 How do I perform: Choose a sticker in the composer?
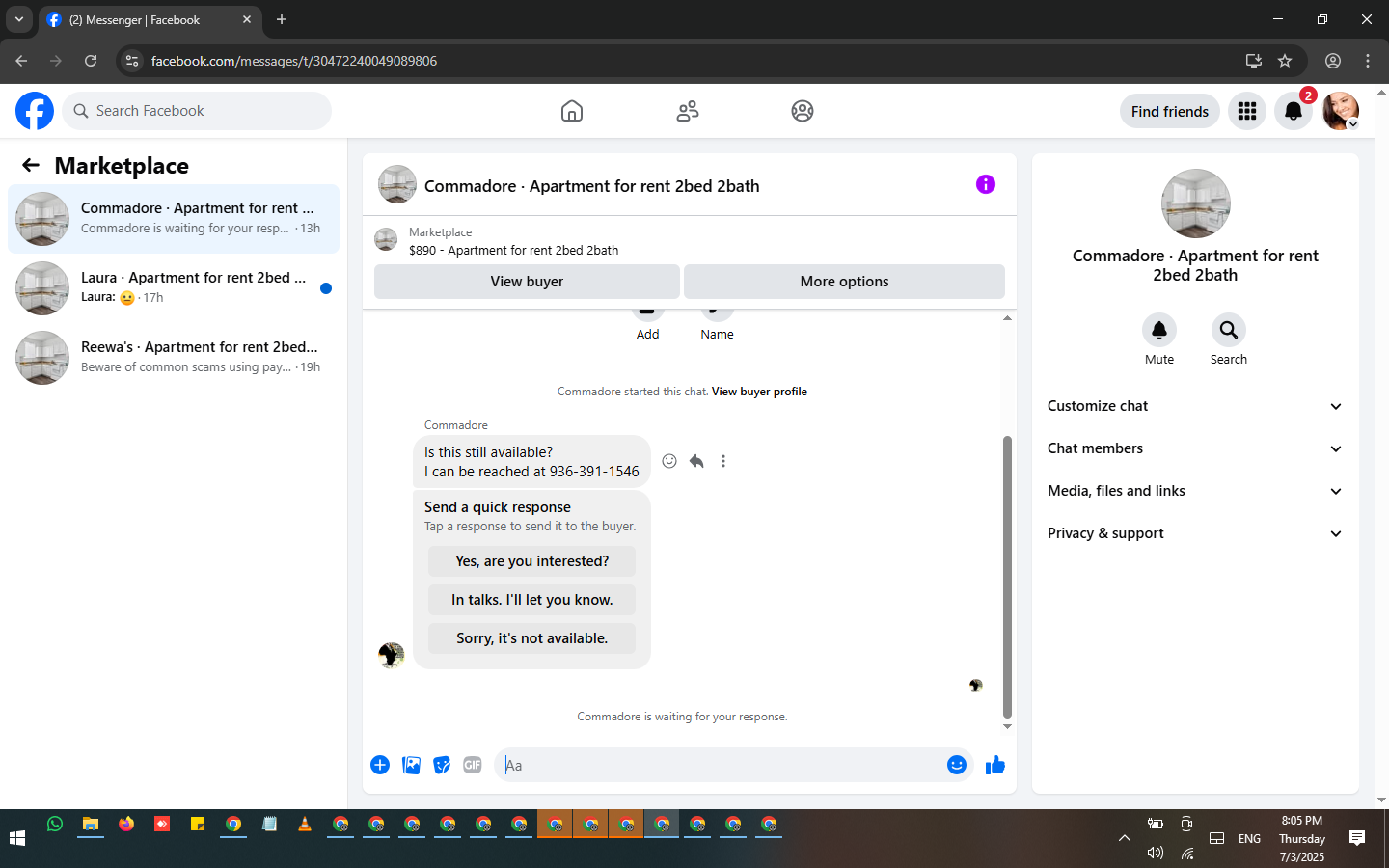point(442,765)
